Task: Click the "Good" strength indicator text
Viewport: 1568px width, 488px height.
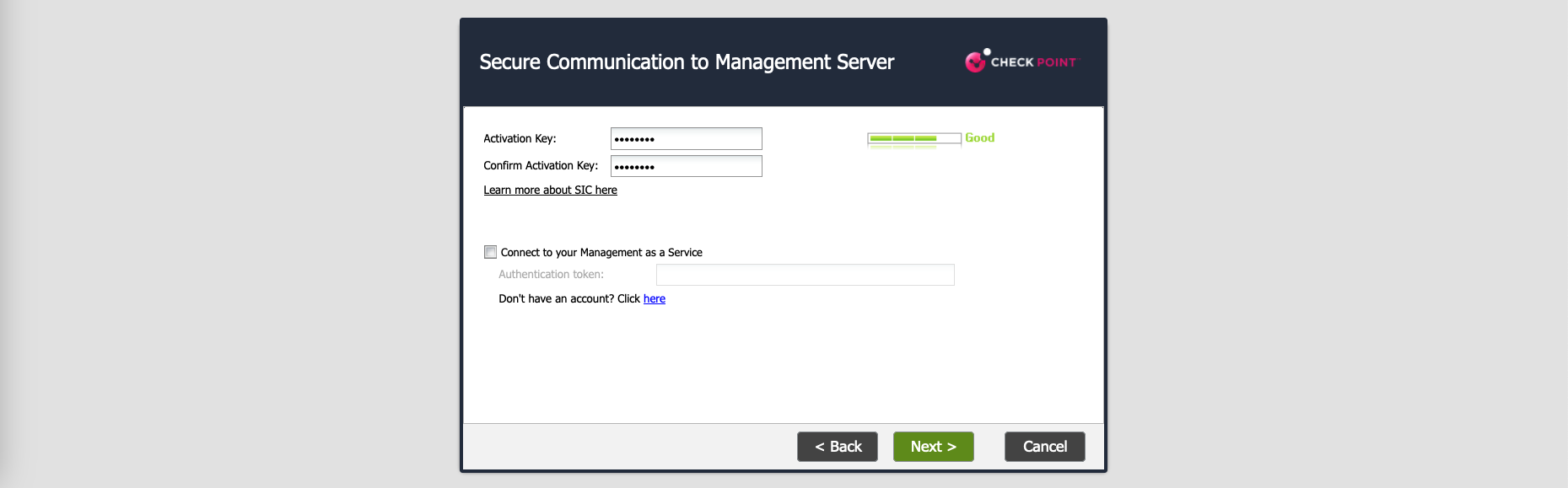Action: click(979, 138)
